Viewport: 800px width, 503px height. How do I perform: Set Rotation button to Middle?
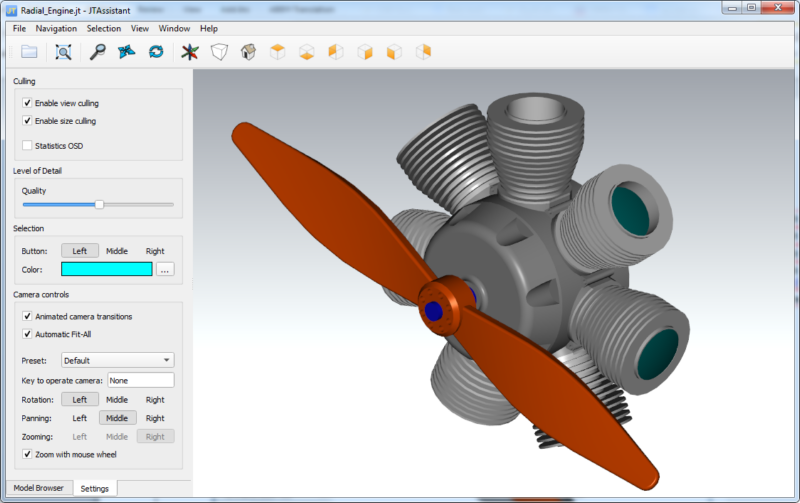coord(117,399)
